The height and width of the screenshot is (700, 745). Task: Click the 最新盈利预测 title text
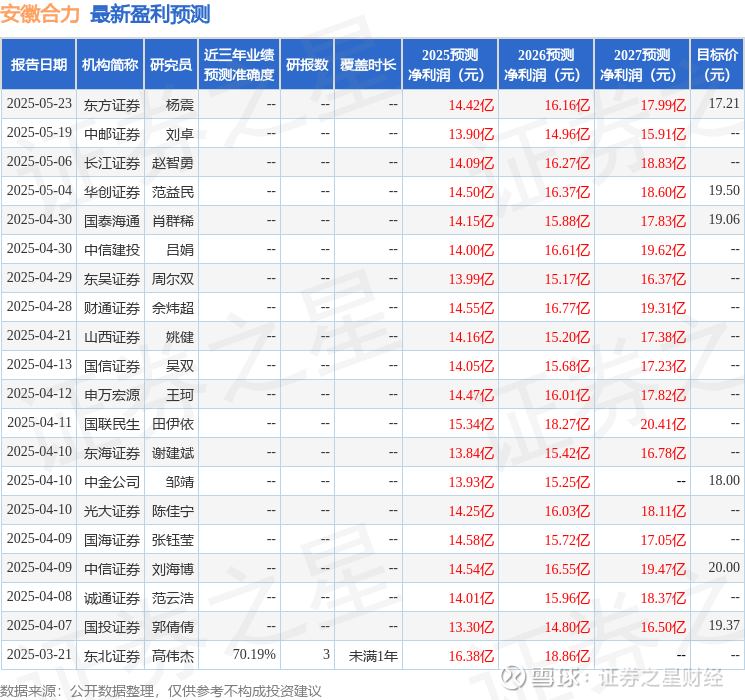click(x=150, y=14)
